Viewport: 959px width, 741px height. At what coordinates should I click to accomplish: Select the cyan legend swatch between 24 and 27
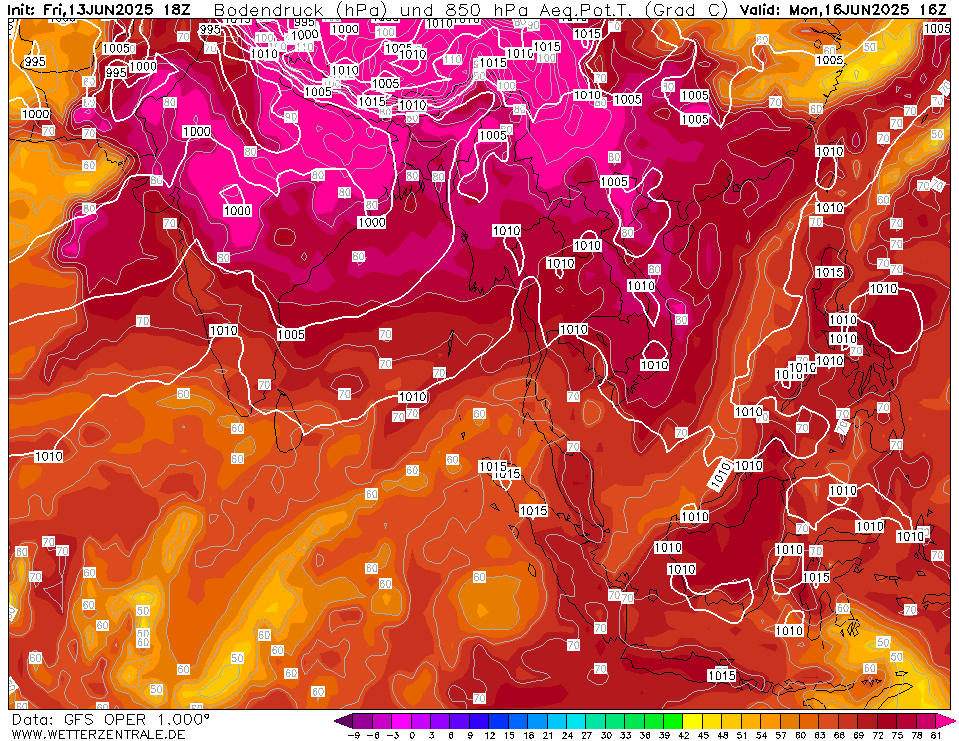(x=577, y=721)
